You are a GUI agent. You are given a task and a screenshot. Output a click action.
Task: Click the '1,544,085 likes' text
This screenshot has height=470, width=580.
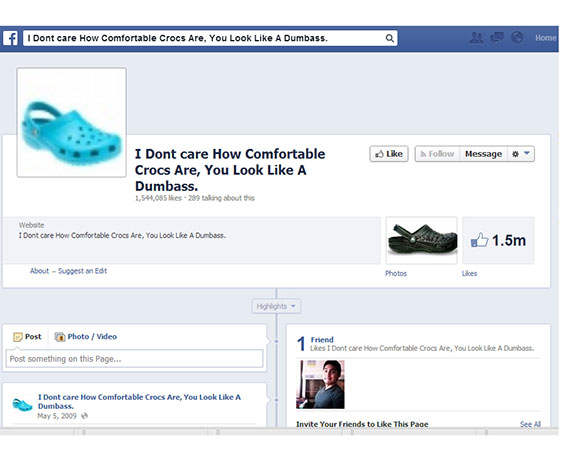[x=158, y=198]
